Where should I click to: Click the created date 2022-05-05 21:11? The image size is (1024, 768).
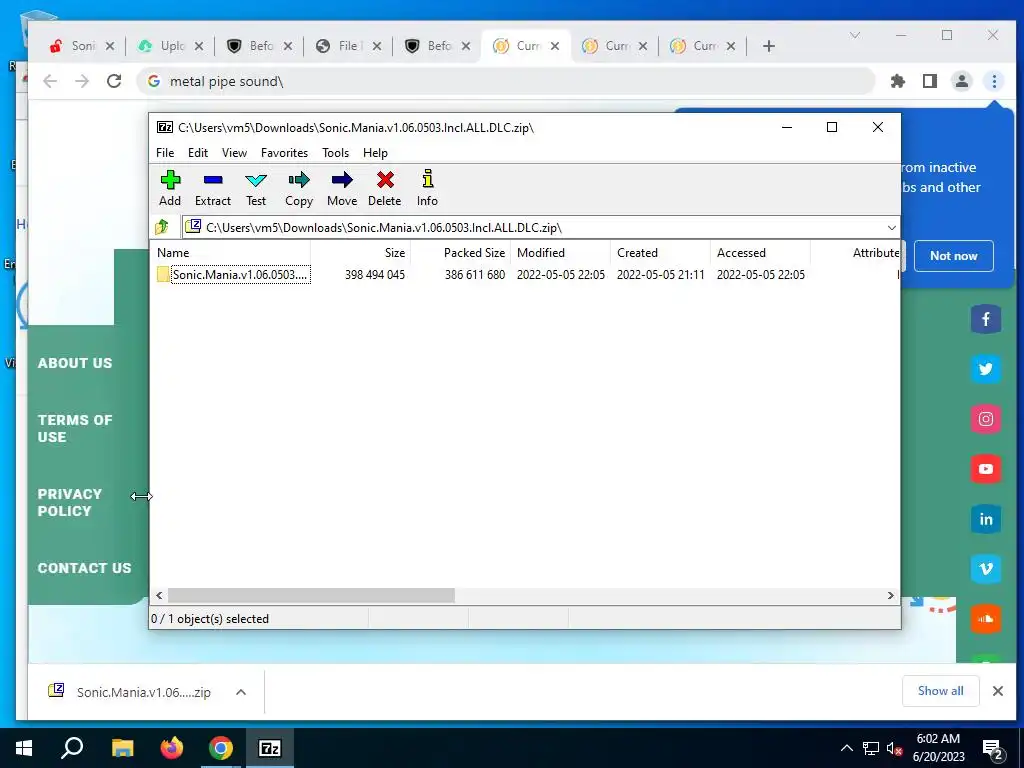pos(661,275)
